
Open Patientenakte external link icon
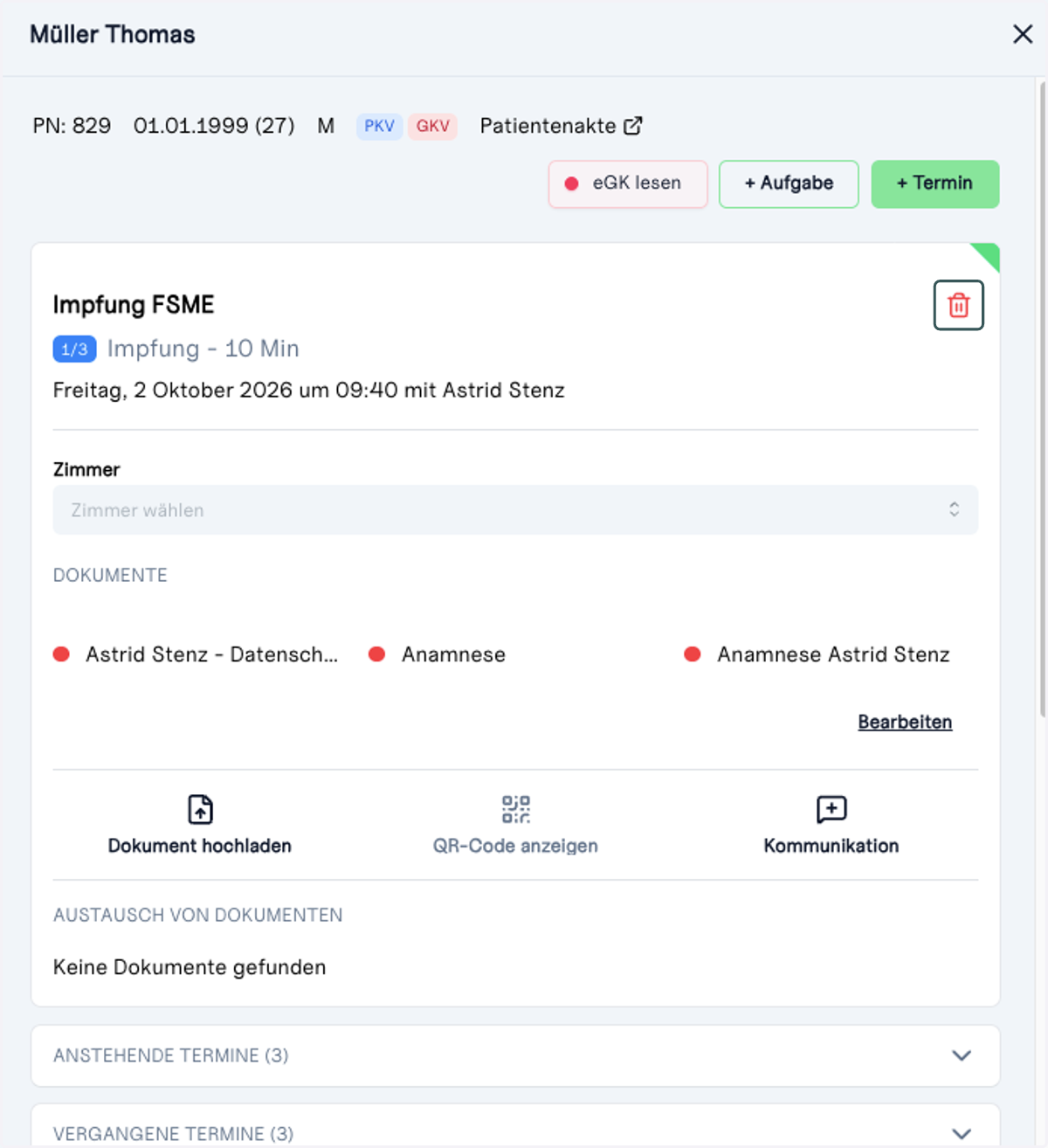(633, 126)
